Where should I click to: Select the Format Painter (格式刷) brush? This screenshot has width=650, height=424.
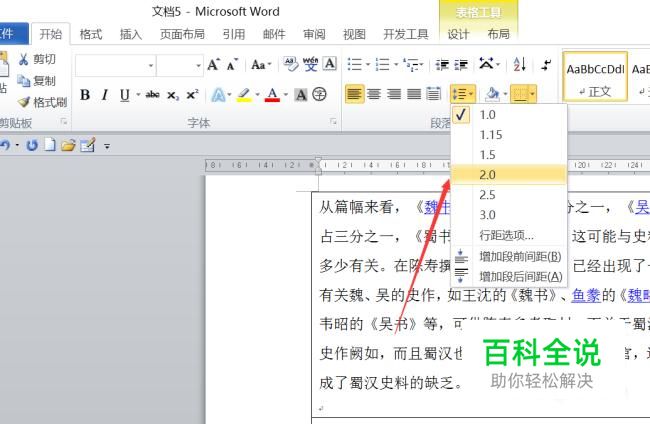pos(24,102)
